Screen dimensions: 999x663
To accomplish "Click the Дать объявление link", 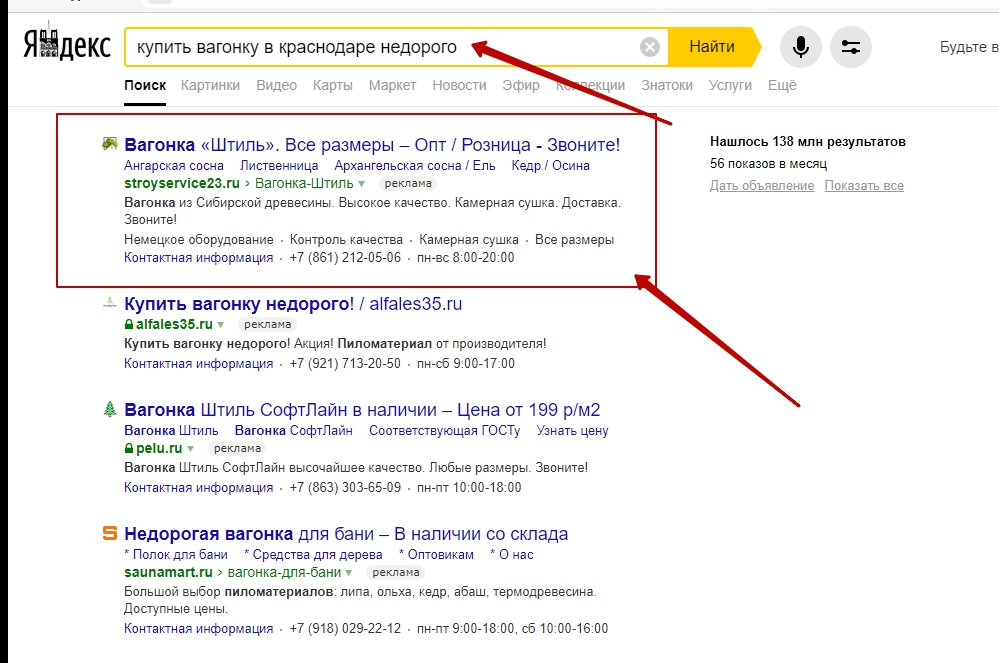I will click(x=762, y=186).
